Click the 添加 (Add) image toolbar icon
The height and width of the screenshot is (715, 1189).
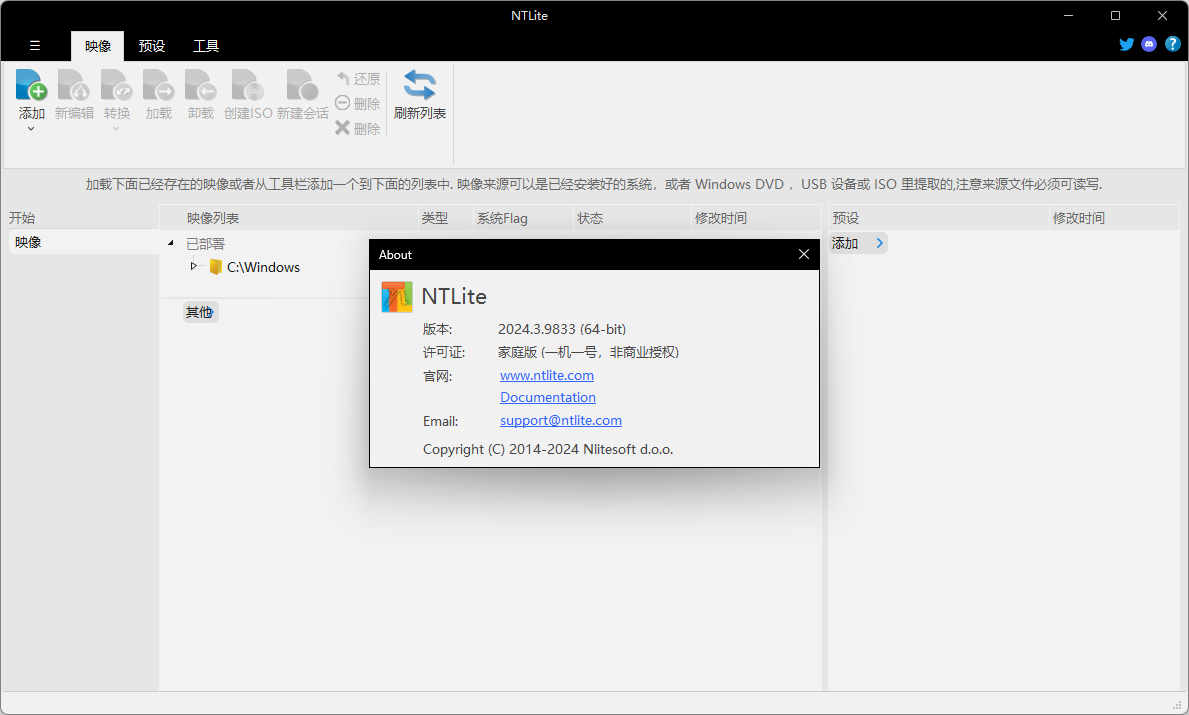pos(31,85)
